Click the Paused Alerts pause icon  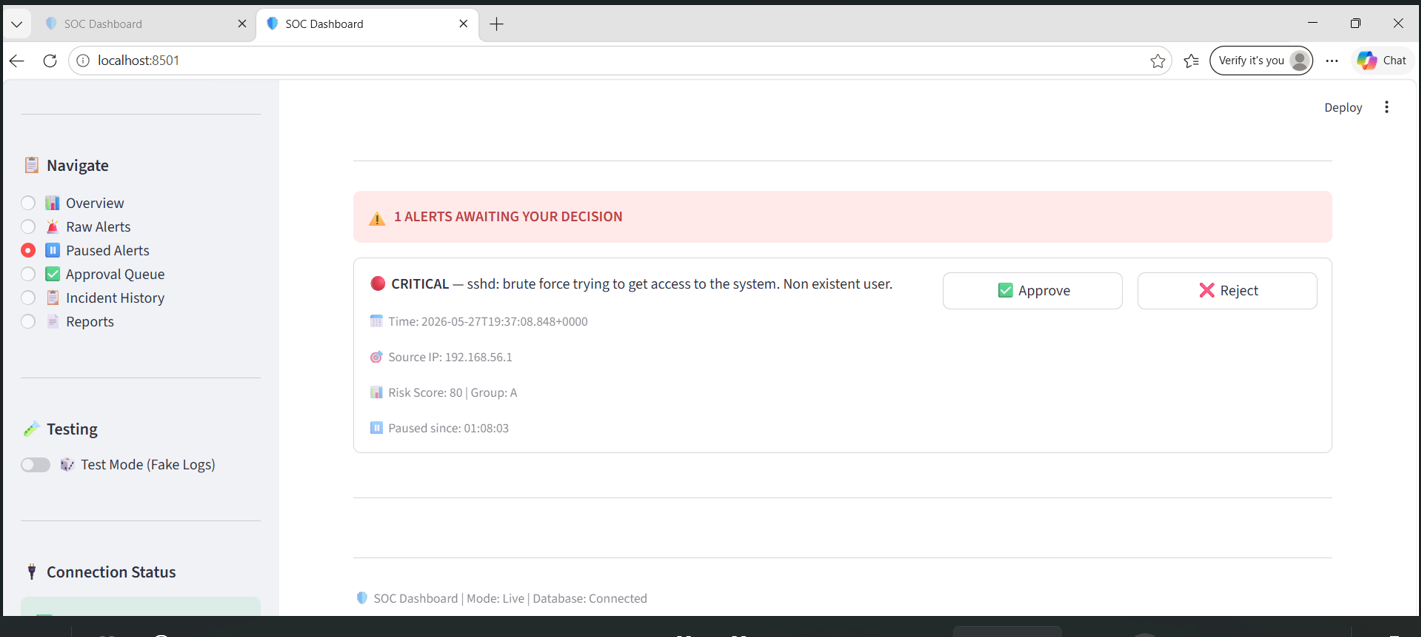(x=53, y=250)
